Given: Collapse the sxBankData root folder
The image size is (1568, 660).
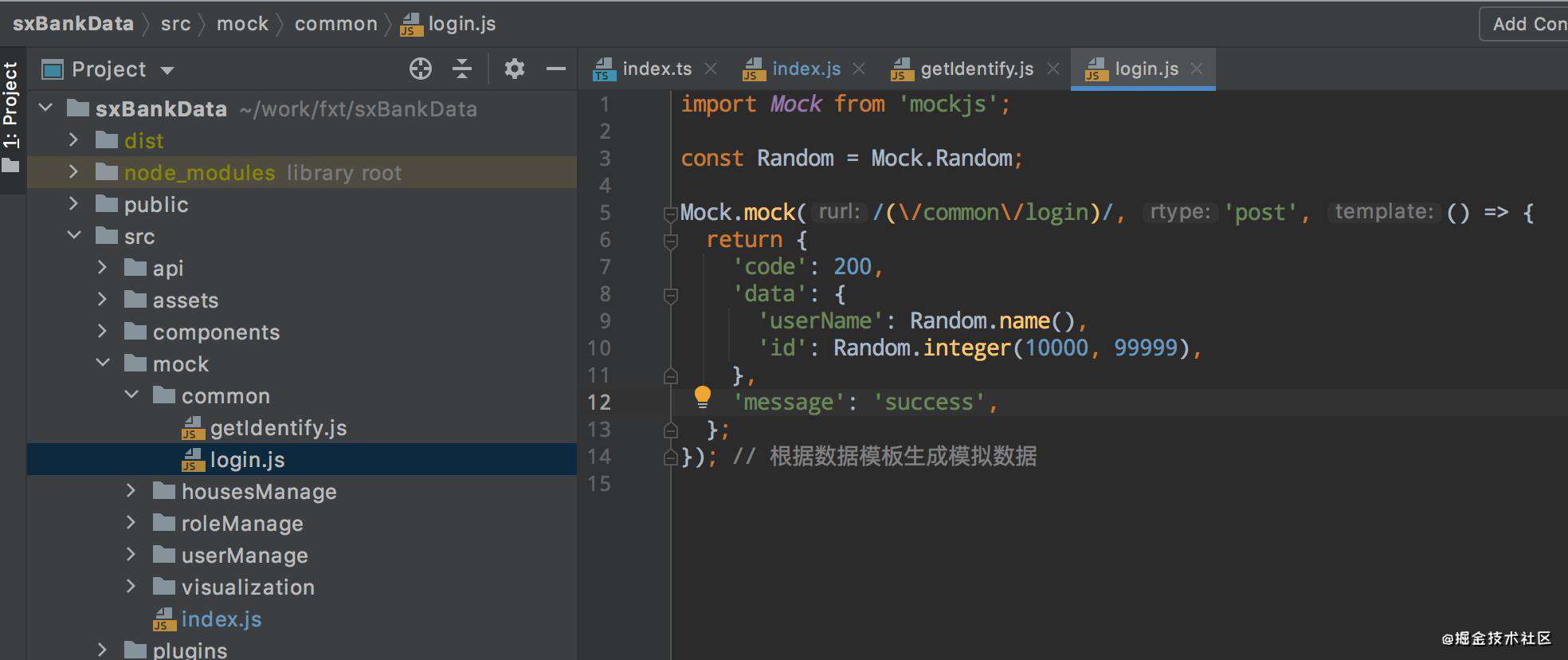Looking at the screenshot, I should click(45, 108).
